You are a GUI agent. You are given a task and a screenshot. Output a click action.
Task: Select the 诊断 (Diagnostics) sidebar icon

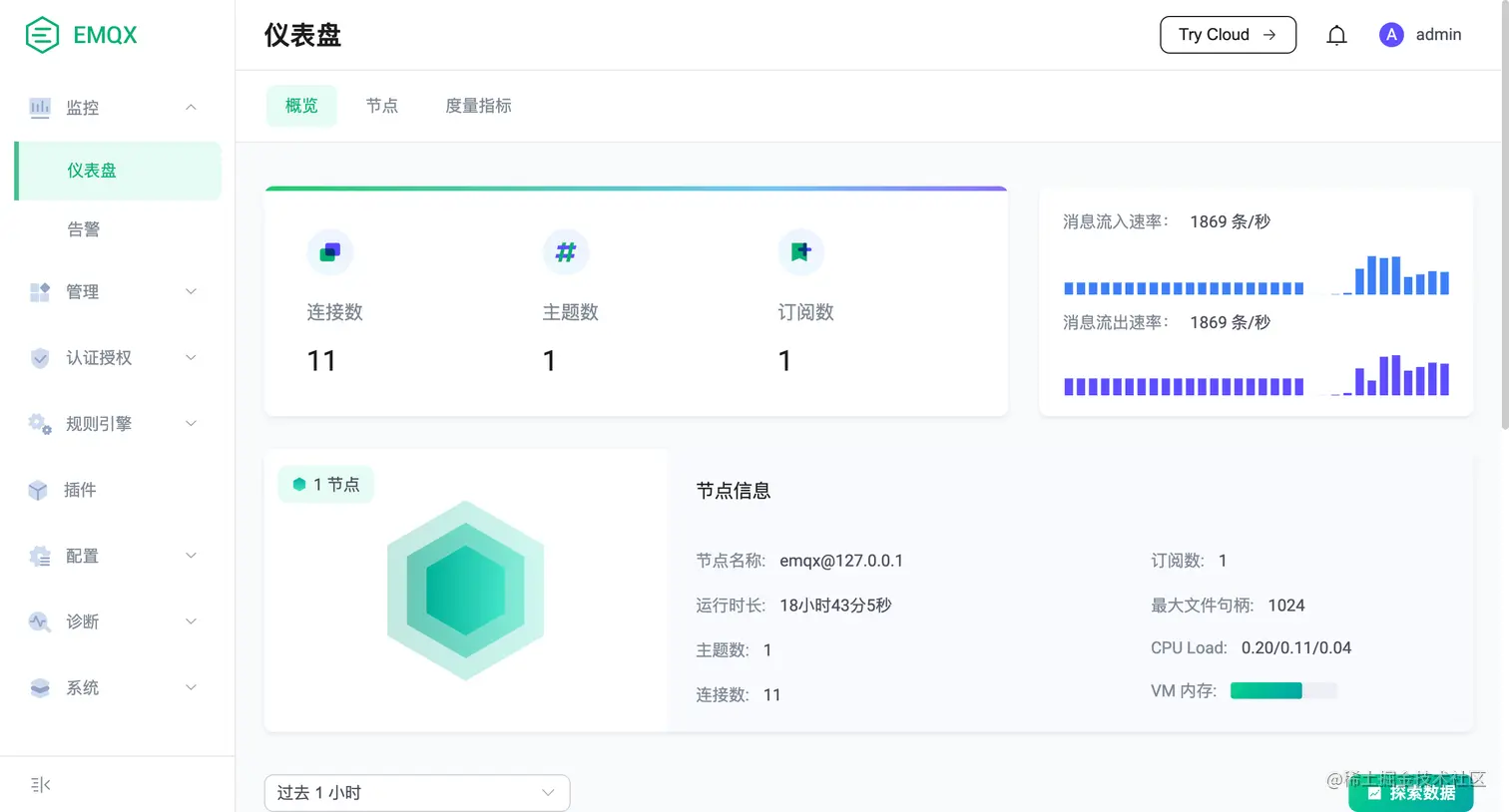(40, 621)
